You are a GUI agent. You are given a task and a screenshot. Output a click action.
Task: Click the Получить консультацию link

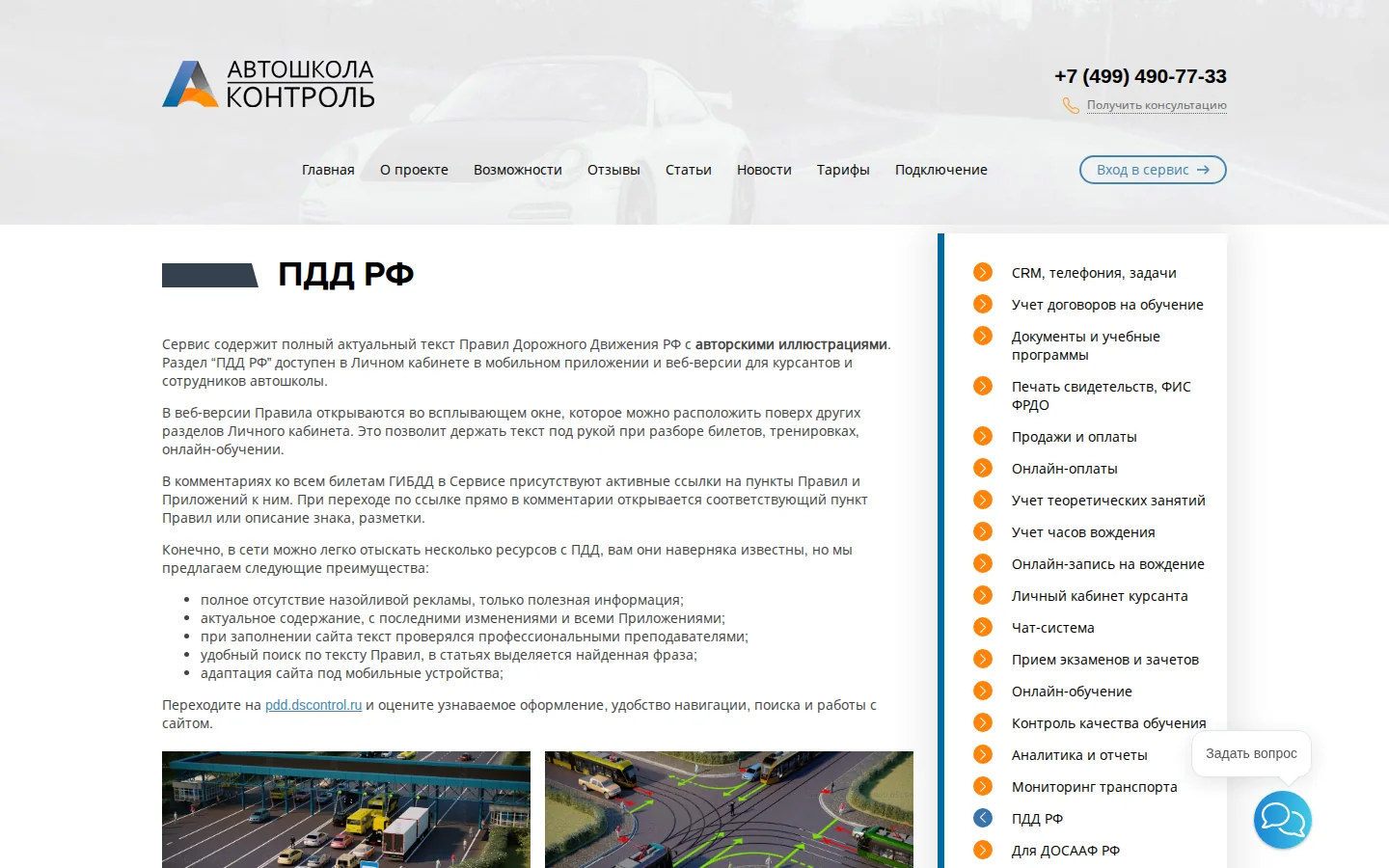[x=1157, y=105]
